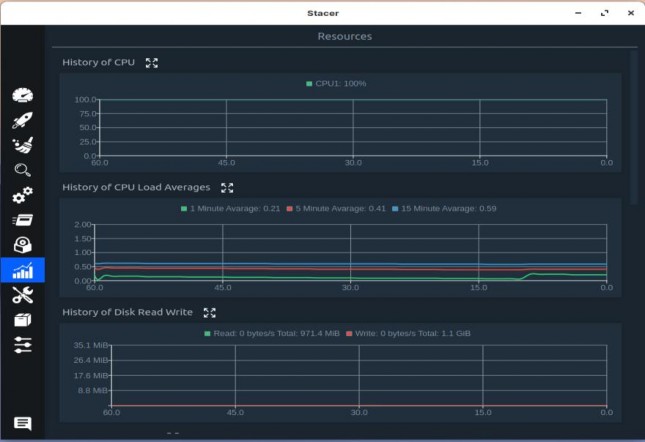Open Uninstaller disk icon

(23, 245)
